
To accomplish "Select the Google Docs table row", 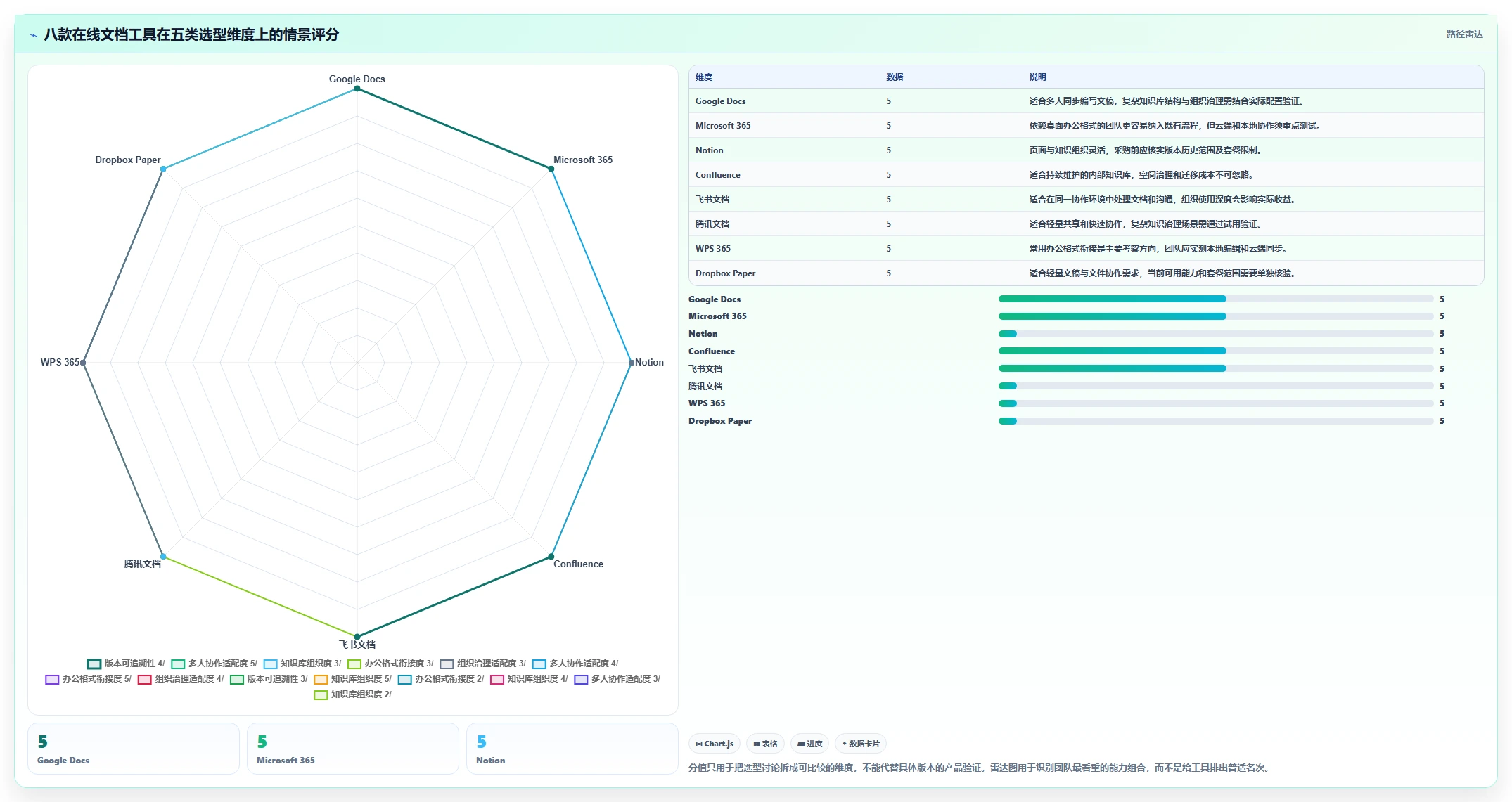I will pos(1086,101).
